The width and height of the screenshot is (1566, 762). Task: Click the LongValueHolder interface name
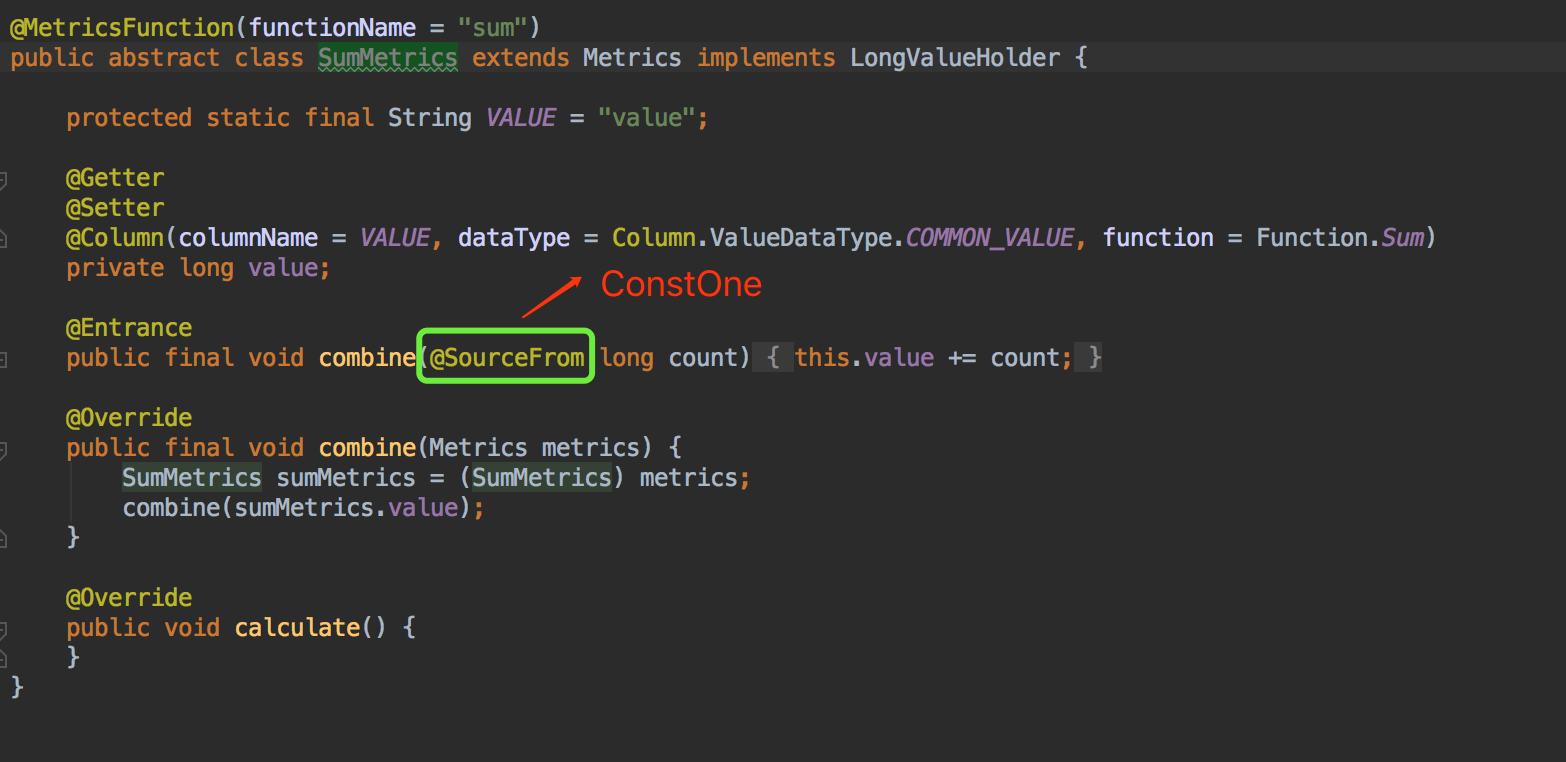click(x=955, y=57)
